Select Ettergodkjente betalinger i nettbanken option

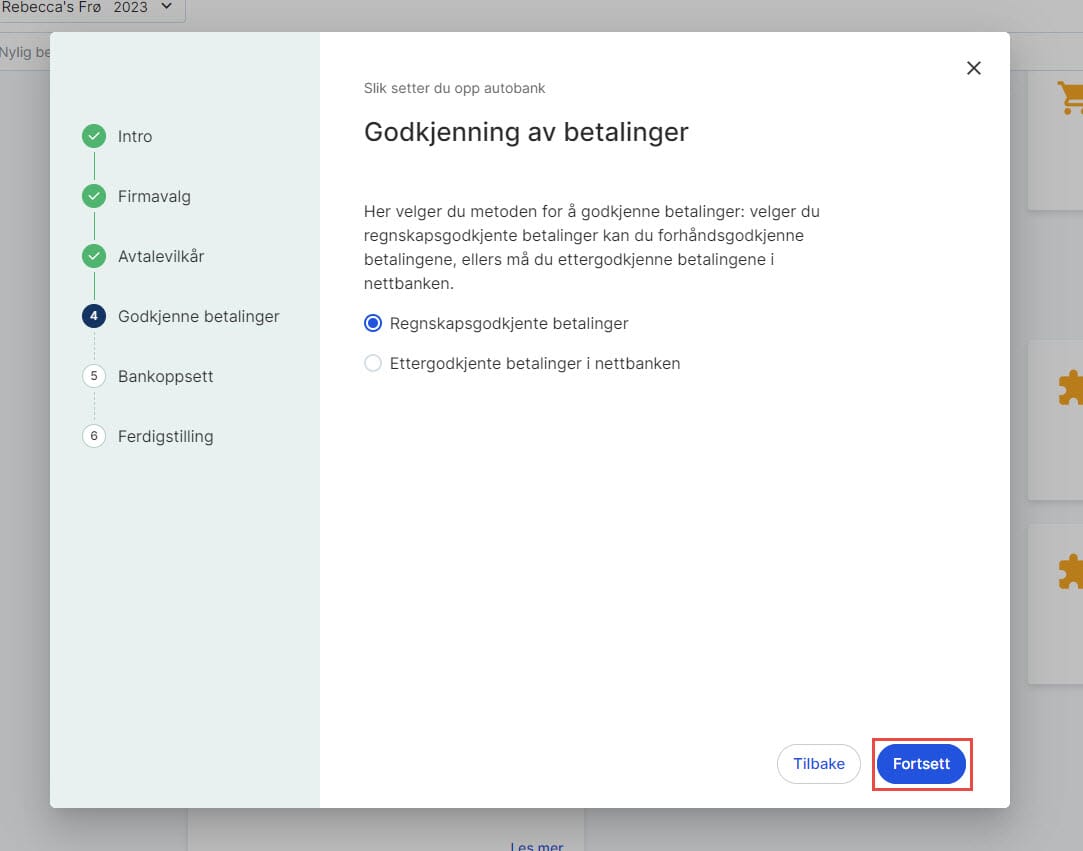point(373,363)
